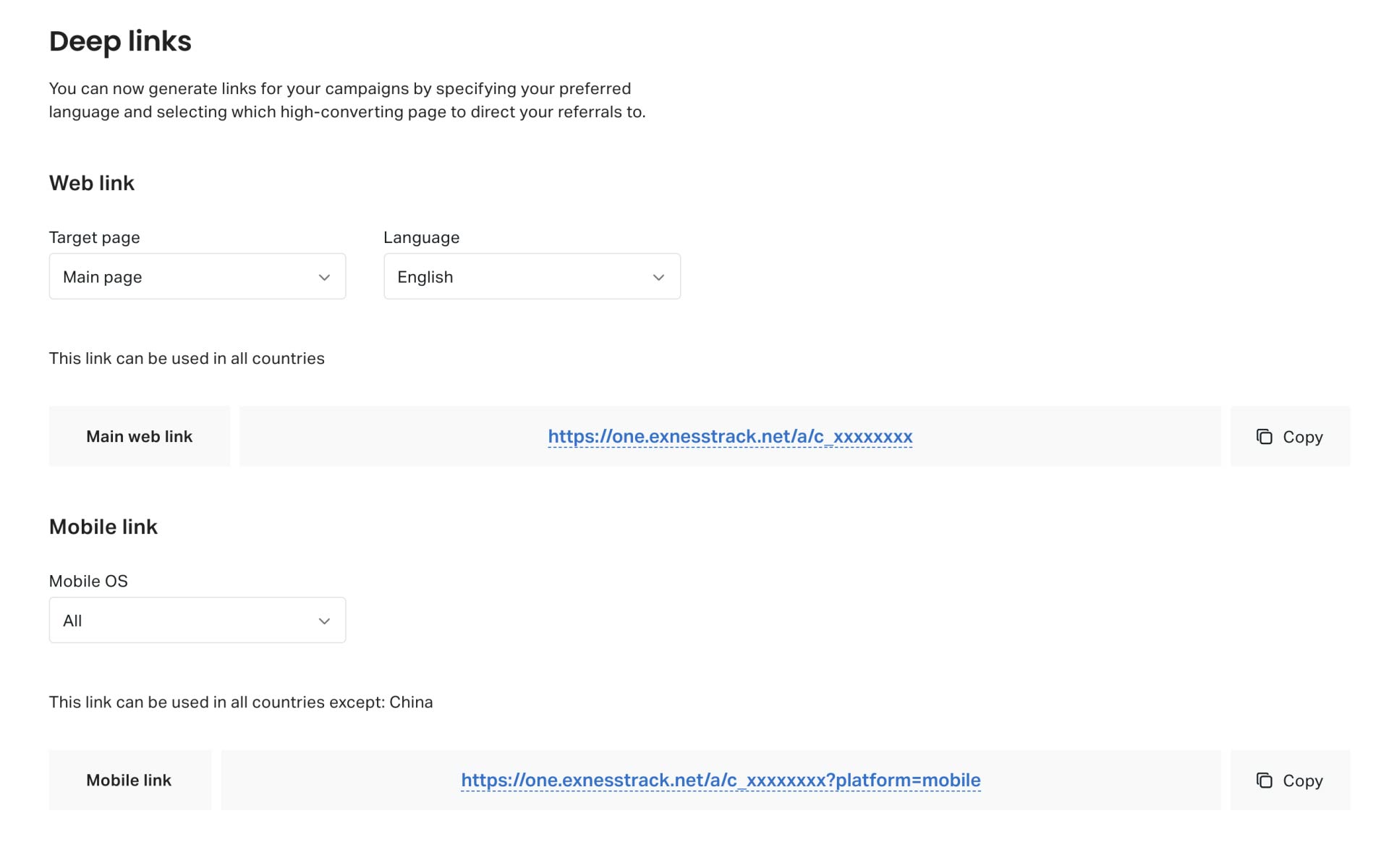Click the 'Main web link' label cell

tap(140, 436)
